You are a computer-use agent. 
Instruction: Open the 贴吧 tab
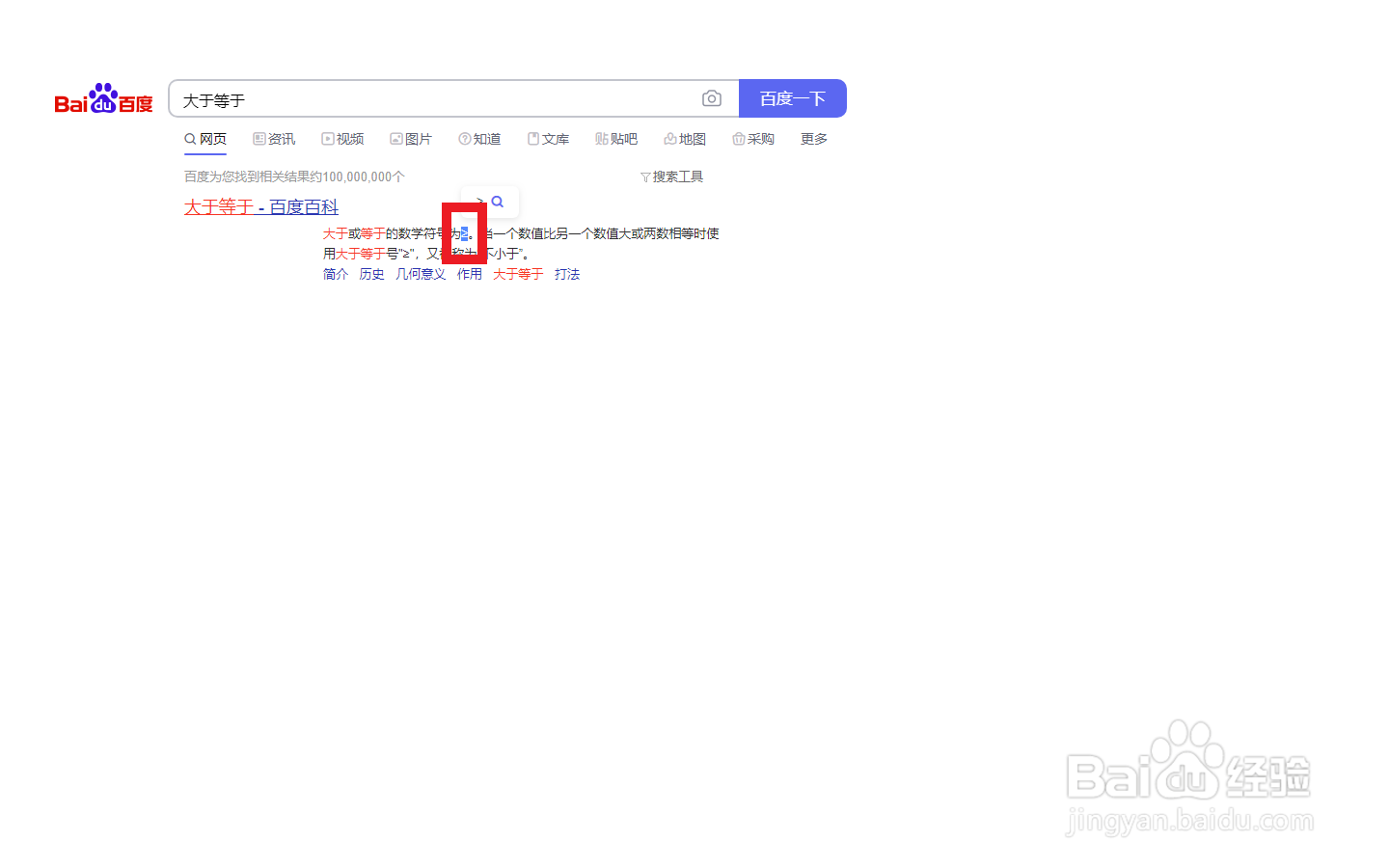(616, 139)
